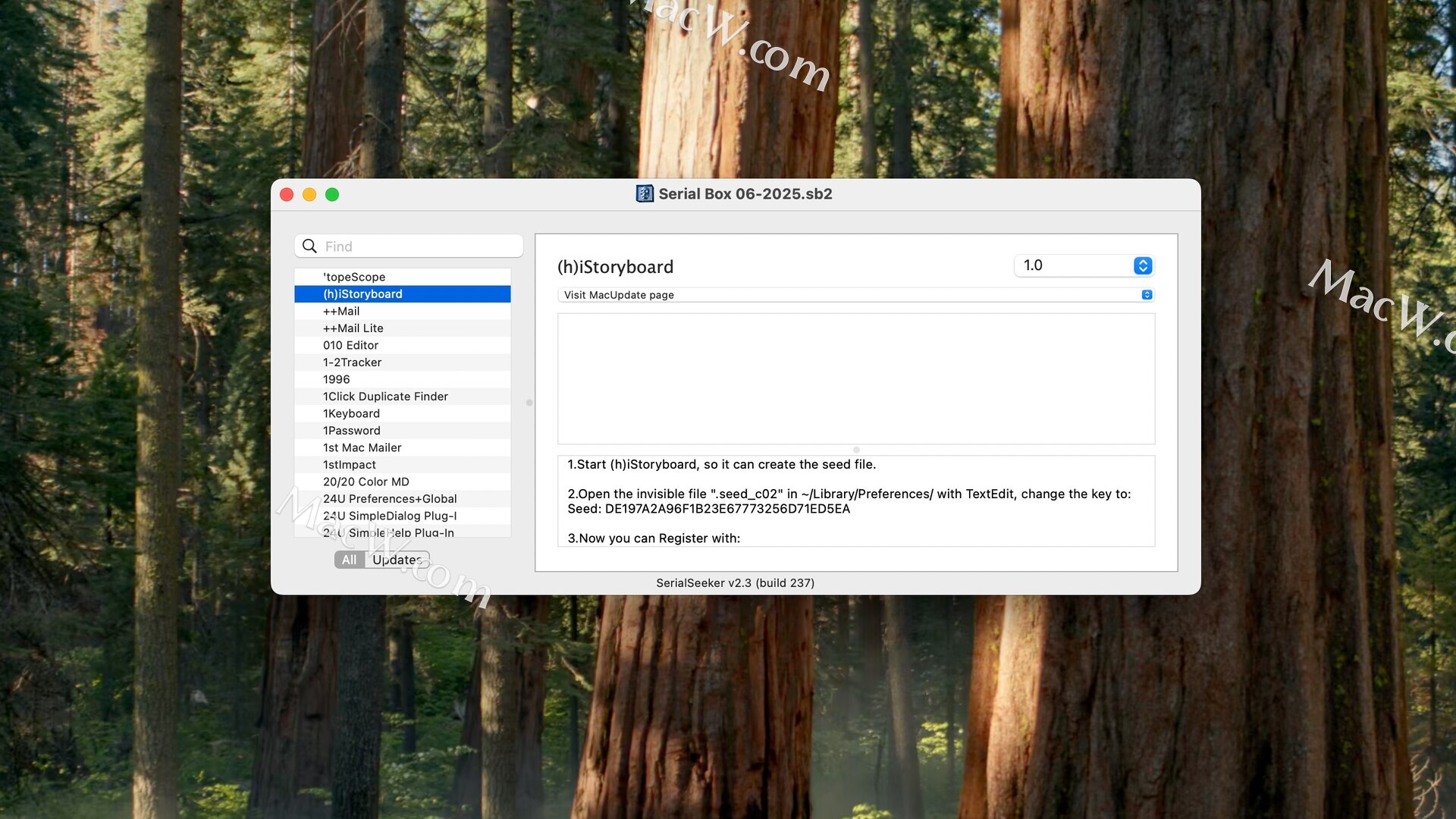Zoom the window with the green button
This screenshot has width=1456, height=819.
[x=332, y=195]
